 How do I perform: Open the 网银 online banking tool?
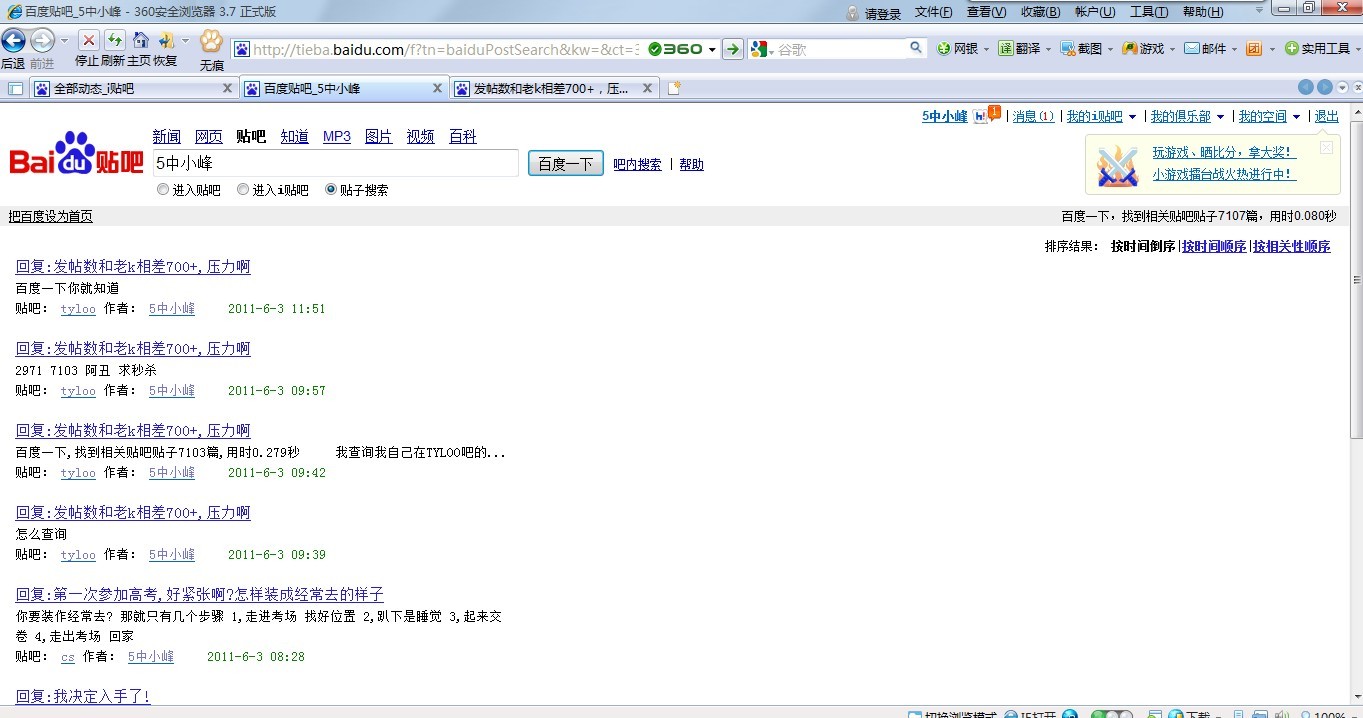[x=959, y=48]
